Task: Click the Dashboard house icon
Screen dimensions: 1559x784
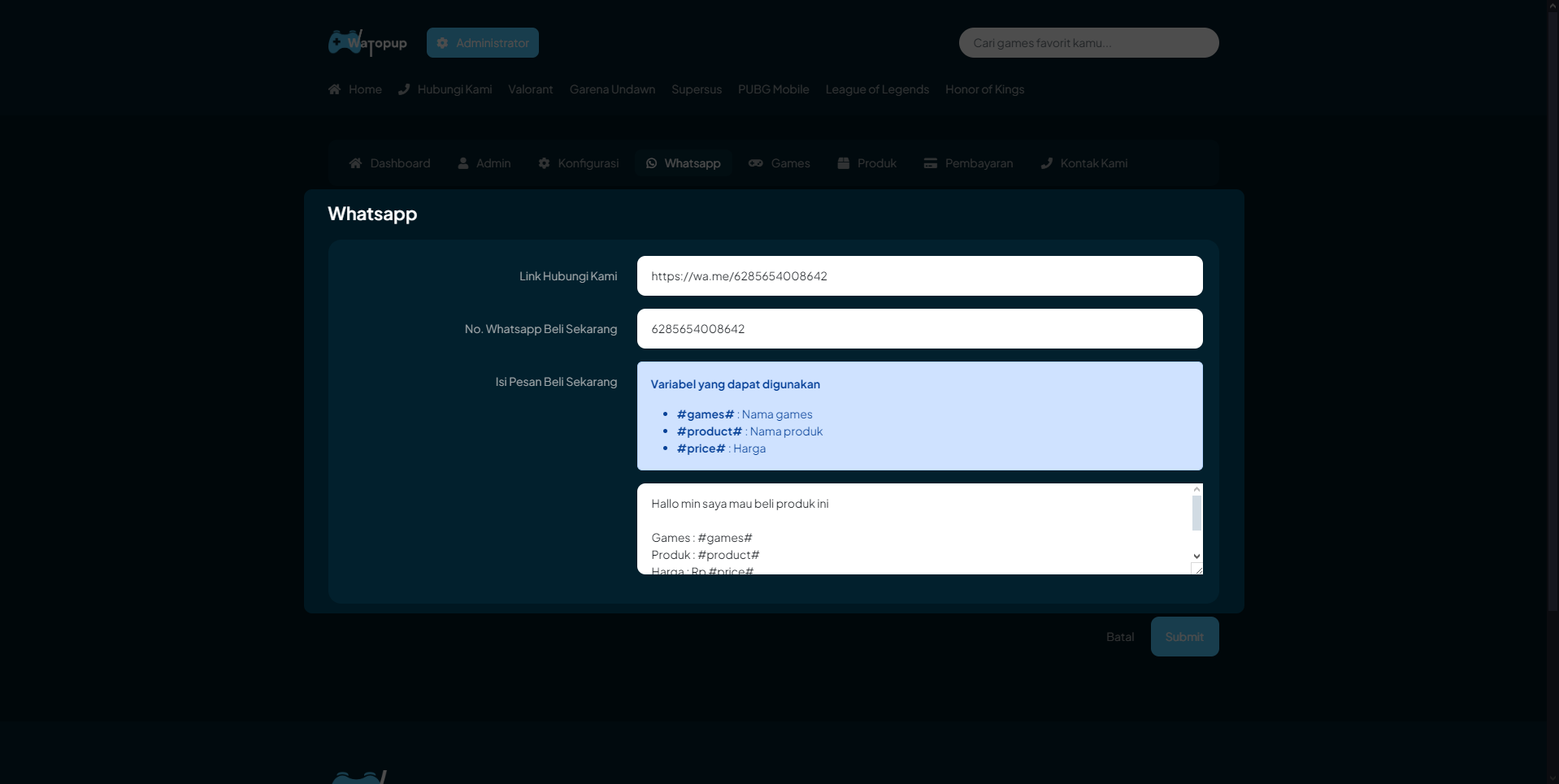Action: click(355, 163)
